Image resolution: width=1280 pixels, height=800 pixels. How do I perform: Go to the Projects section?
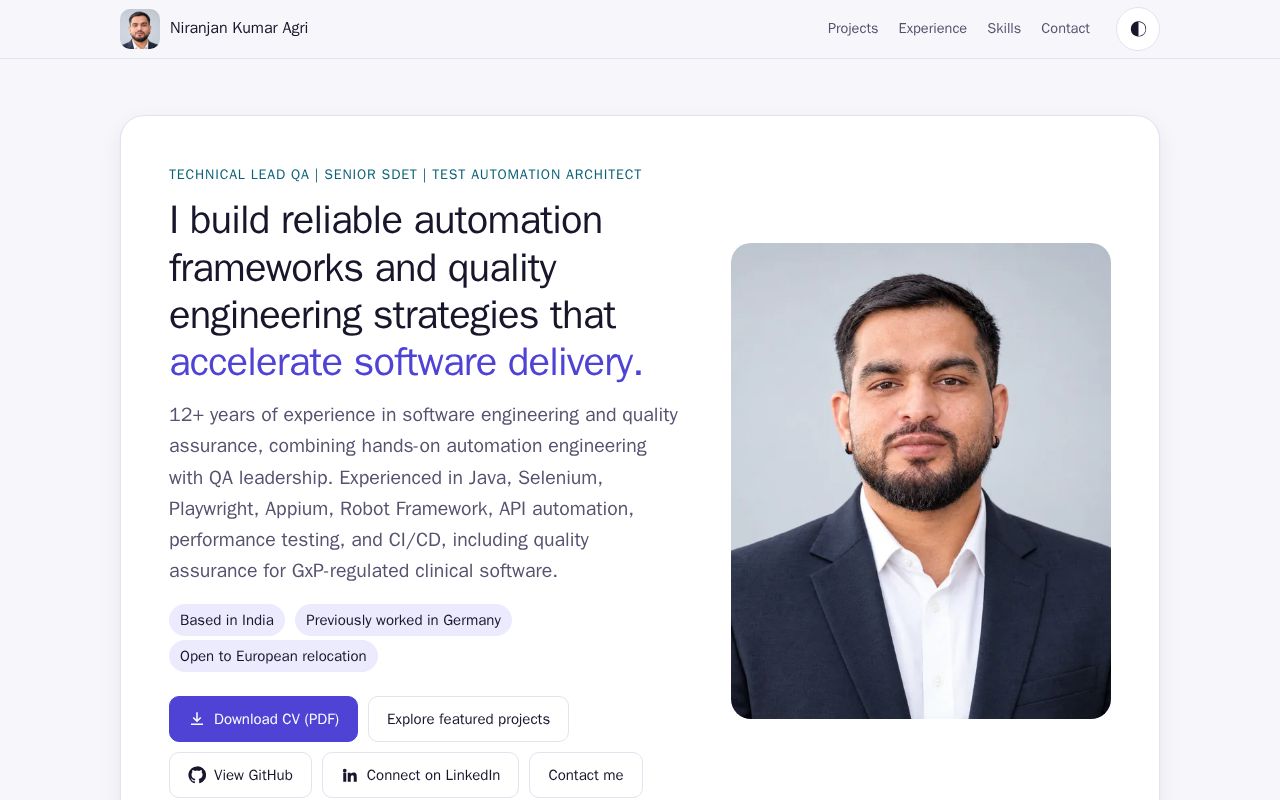point(853,29)
